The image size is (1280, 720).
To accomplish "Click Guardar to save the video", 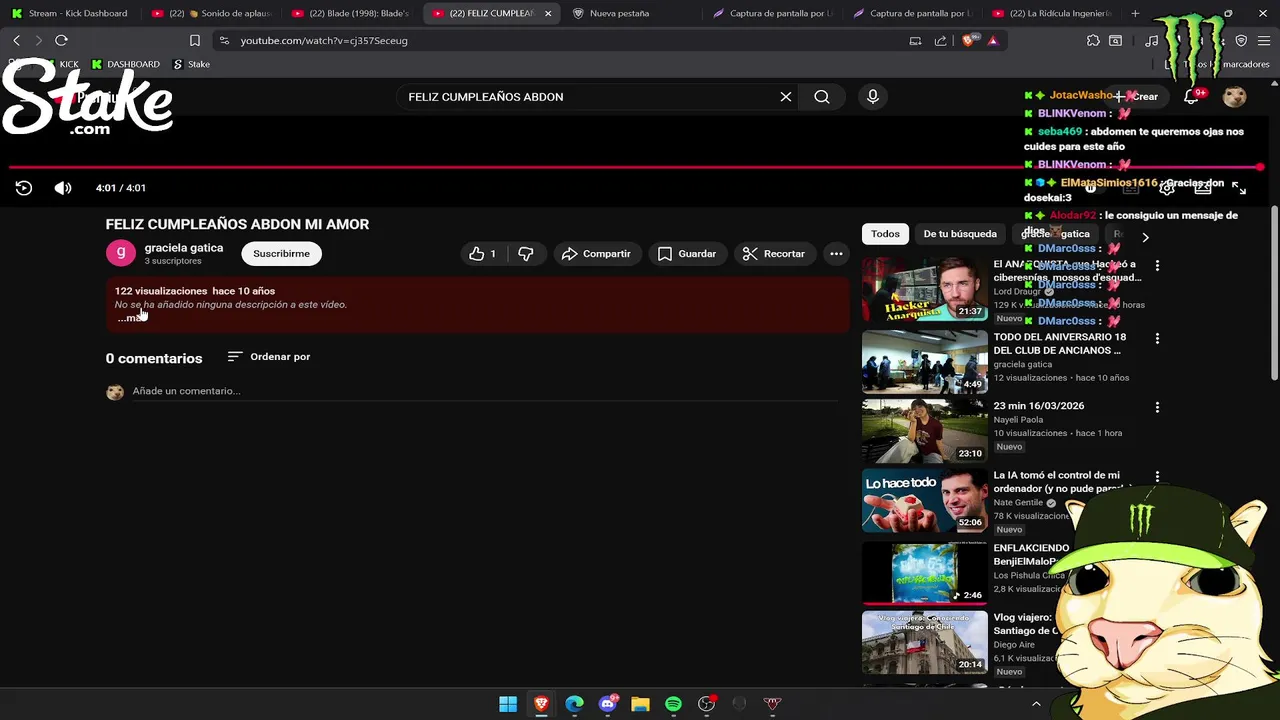I will click(687, 254).
